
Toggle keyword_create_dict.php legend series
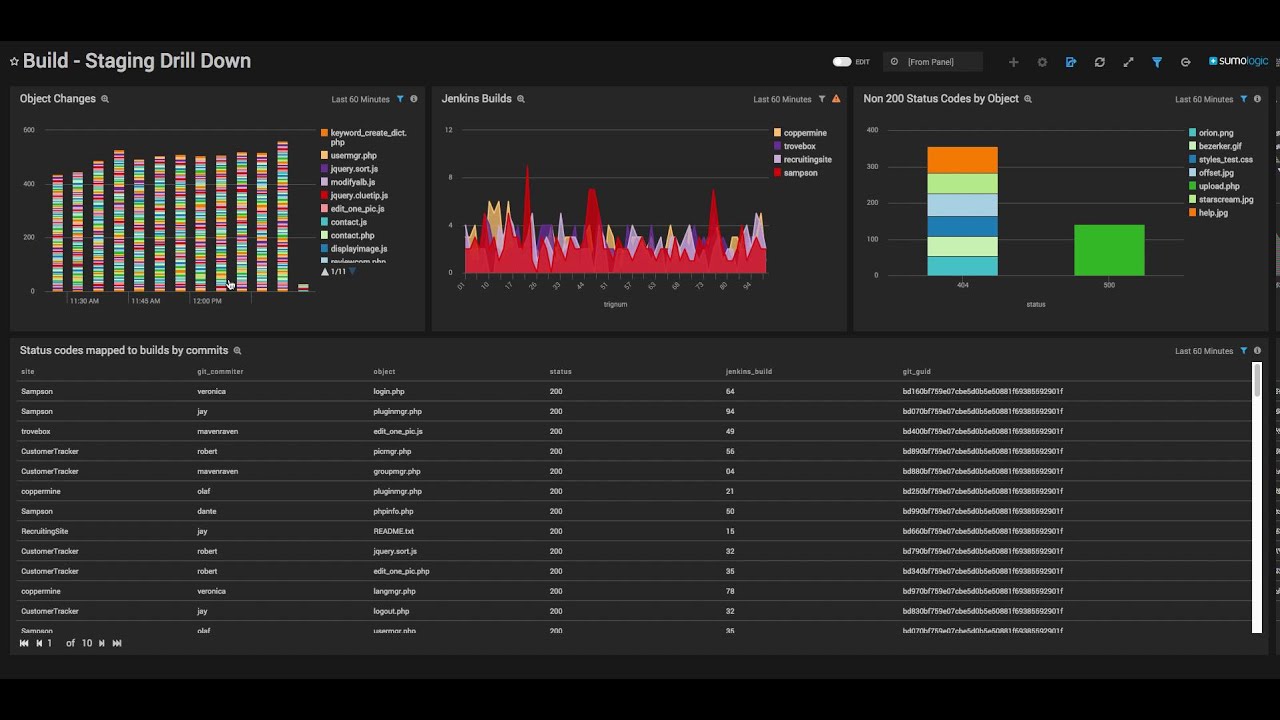click(362, 137)
